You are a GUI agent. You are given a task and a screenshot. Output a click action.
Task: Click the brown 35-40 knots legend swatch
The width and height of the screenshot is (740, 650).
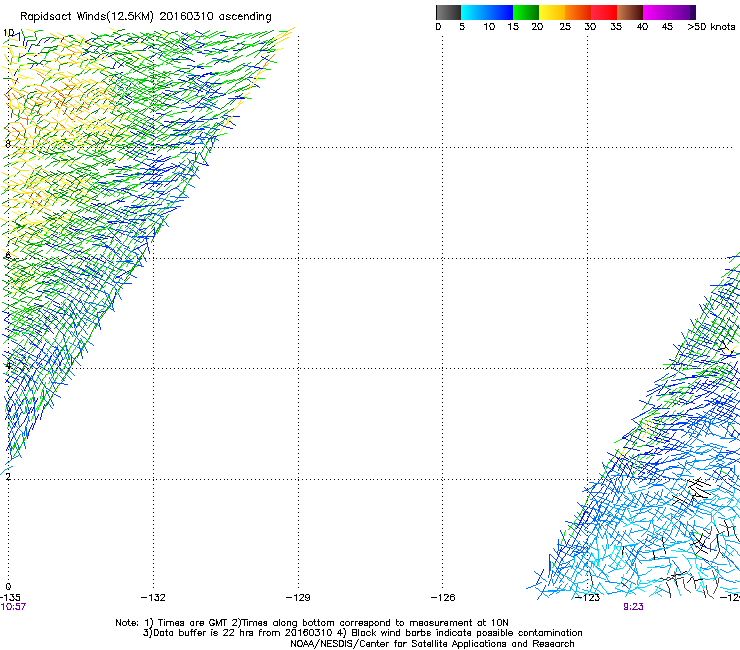630,12
